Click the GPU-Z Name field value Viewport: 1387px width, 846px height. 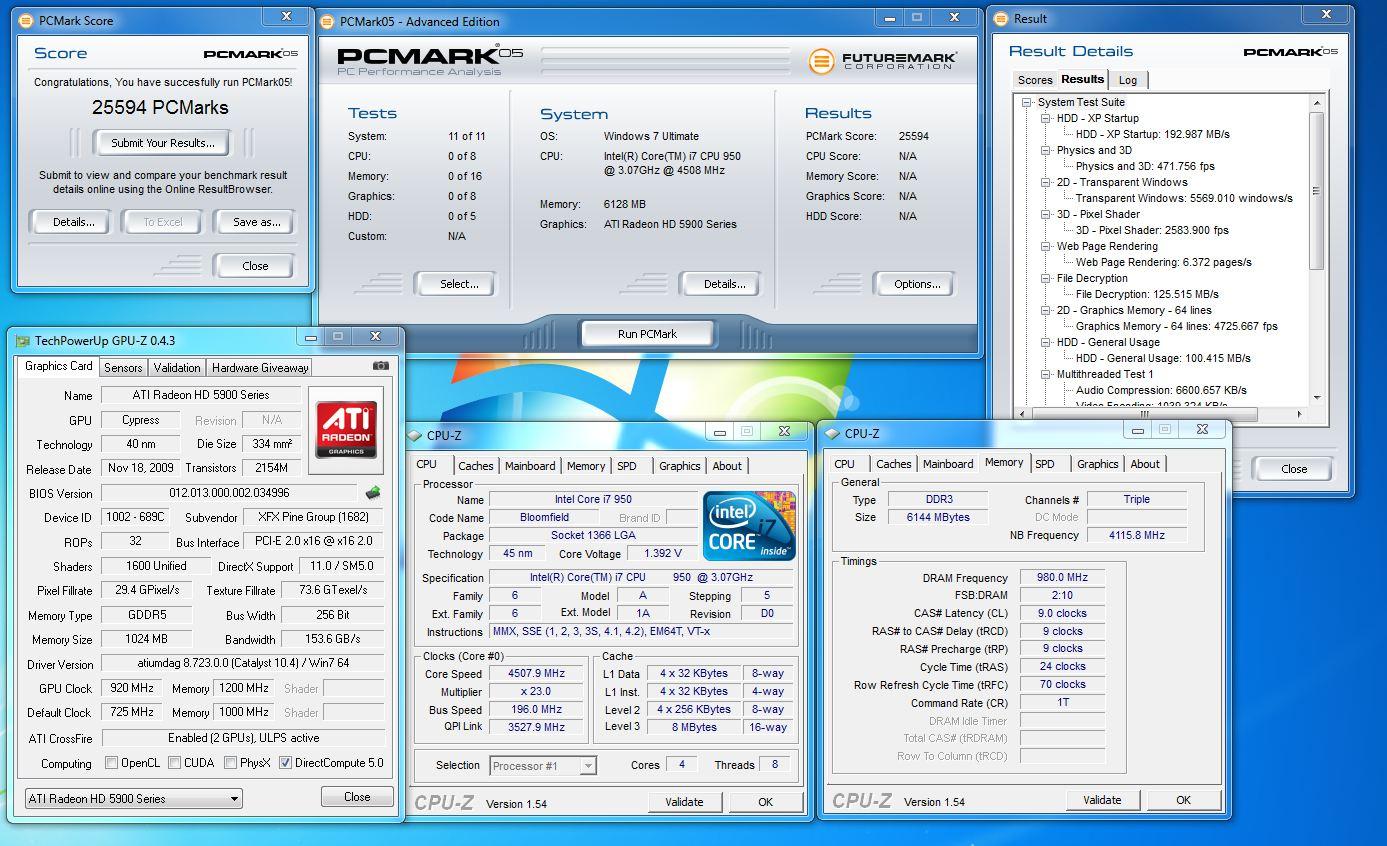(x=200, y=395)
